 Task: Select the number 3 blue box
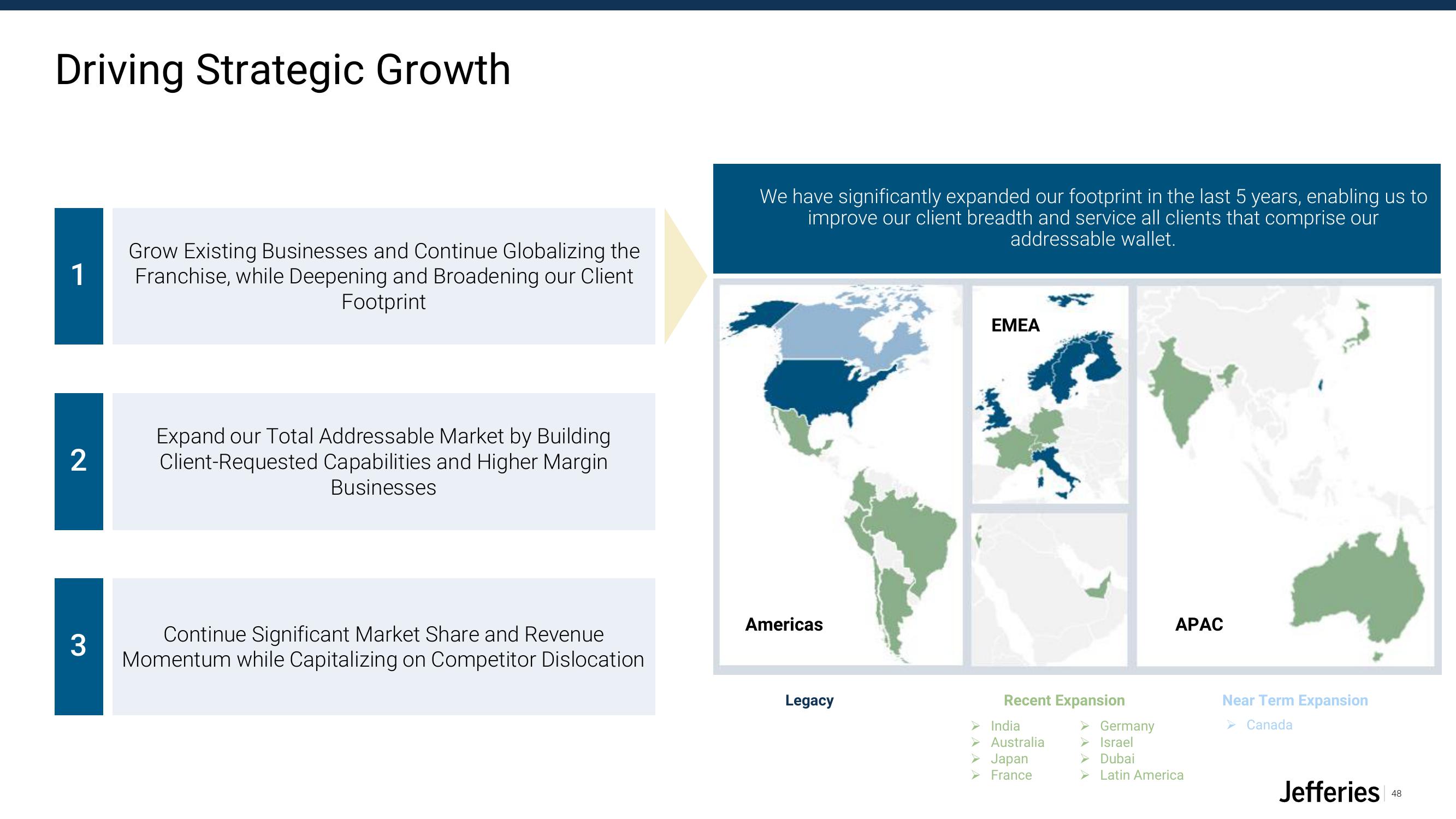click(x=79, y=646)
